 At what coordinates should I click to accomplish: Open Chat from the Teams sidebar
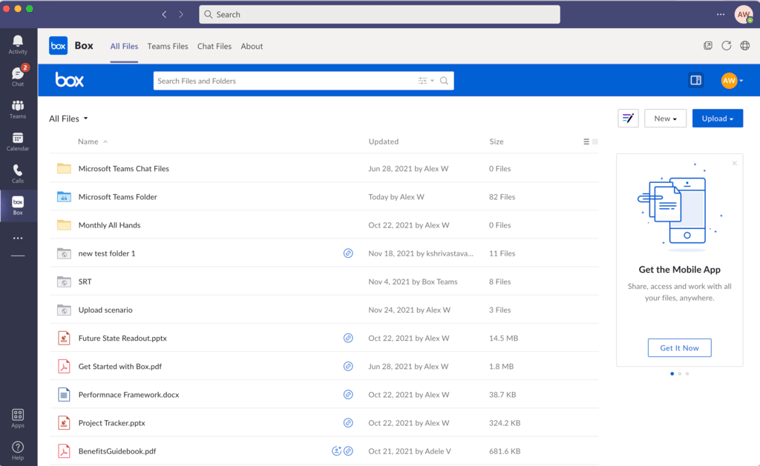click(x=18, y=76)
